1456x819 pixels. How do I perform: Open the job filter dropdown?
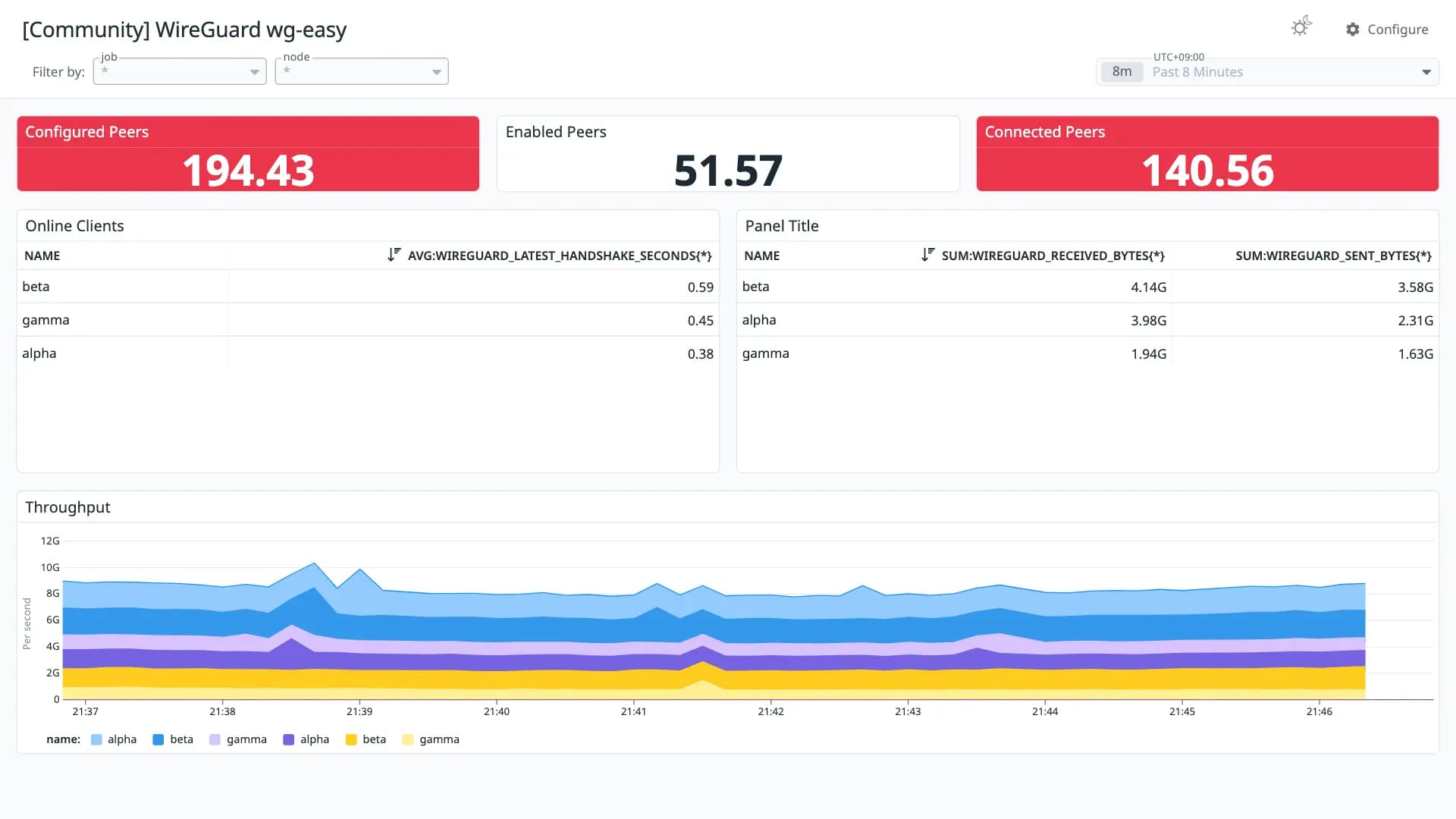(x=180, y=71)
